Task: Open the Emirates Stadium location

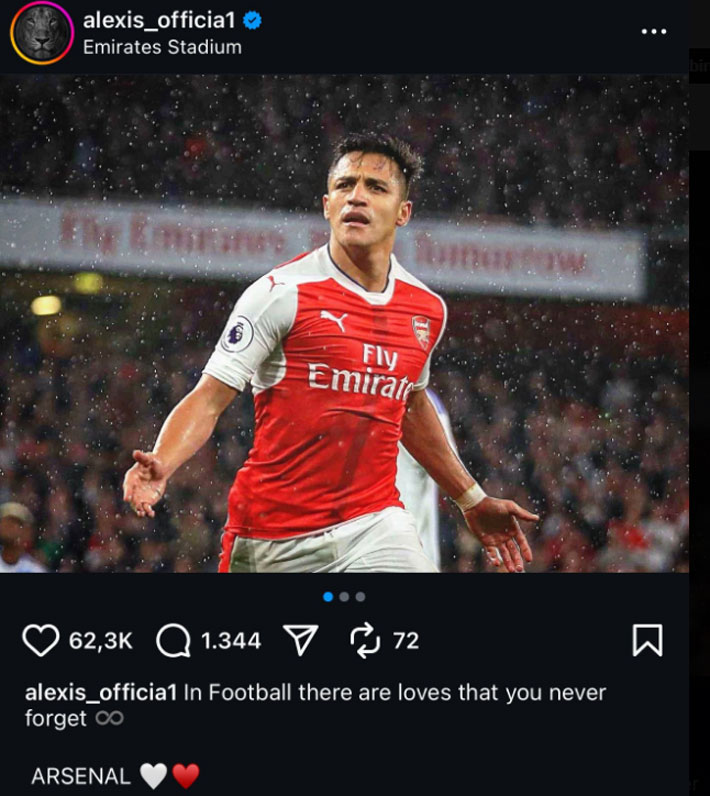Action: click(x=162, y=47)
